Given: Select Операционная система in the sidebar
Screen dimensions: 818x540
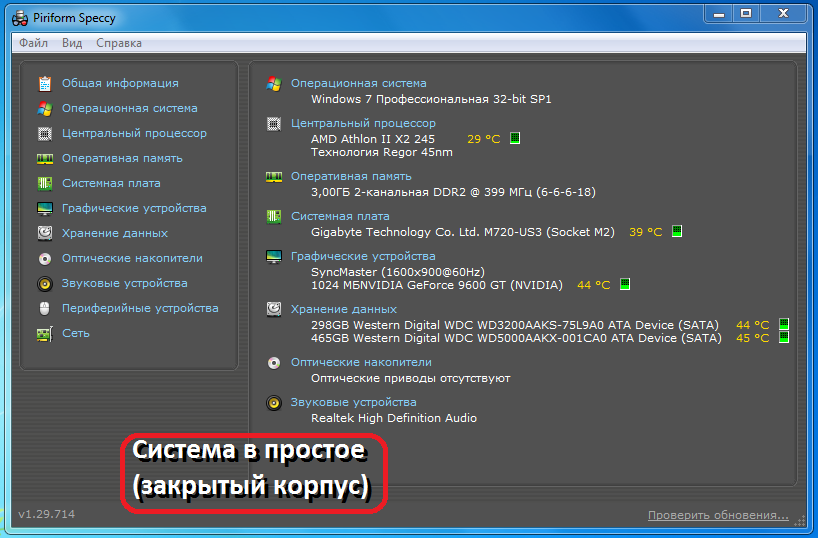Looking at the screenshot, I should 129,109.
